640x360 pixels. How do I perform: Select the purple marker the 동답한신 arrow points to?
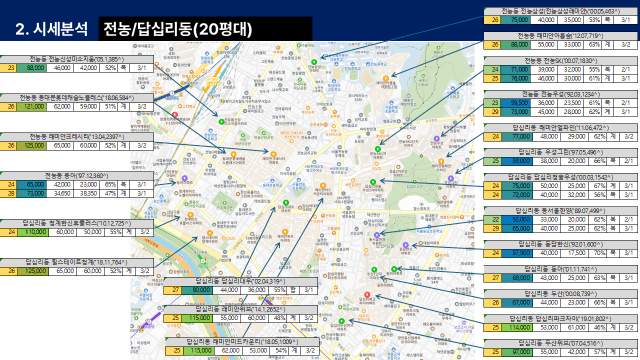(405, 245)
